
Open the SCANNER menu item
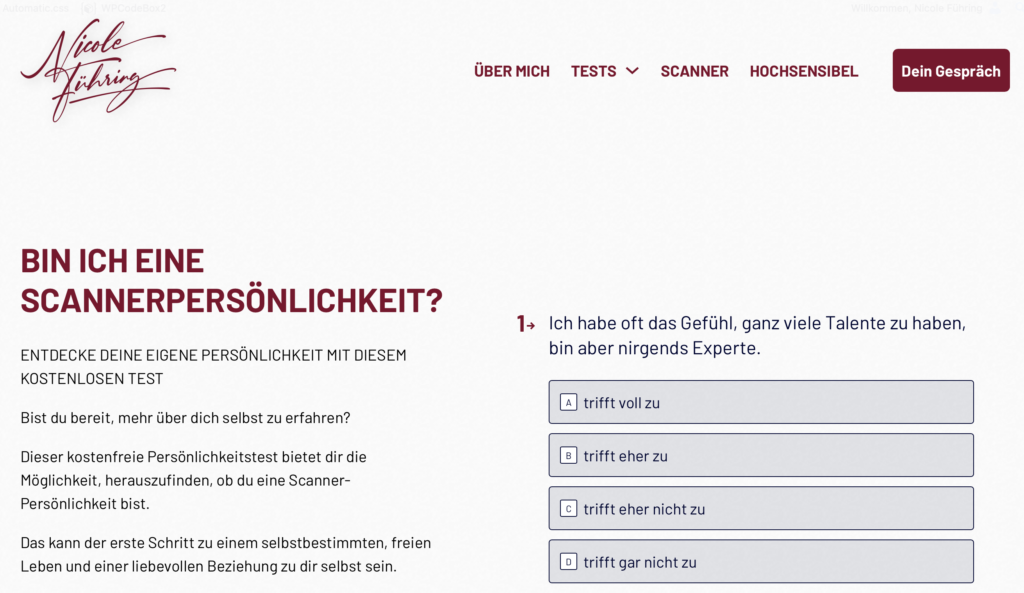click(694, 70)
